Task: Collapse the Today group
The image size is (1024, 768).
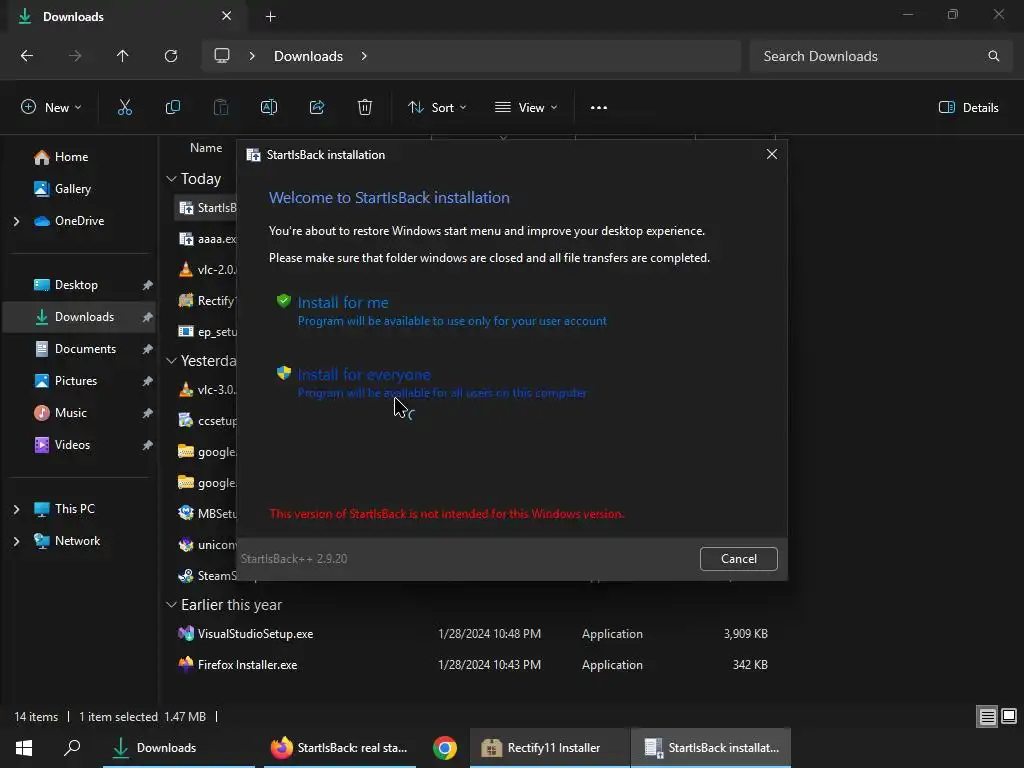Action: pos(171,179)
